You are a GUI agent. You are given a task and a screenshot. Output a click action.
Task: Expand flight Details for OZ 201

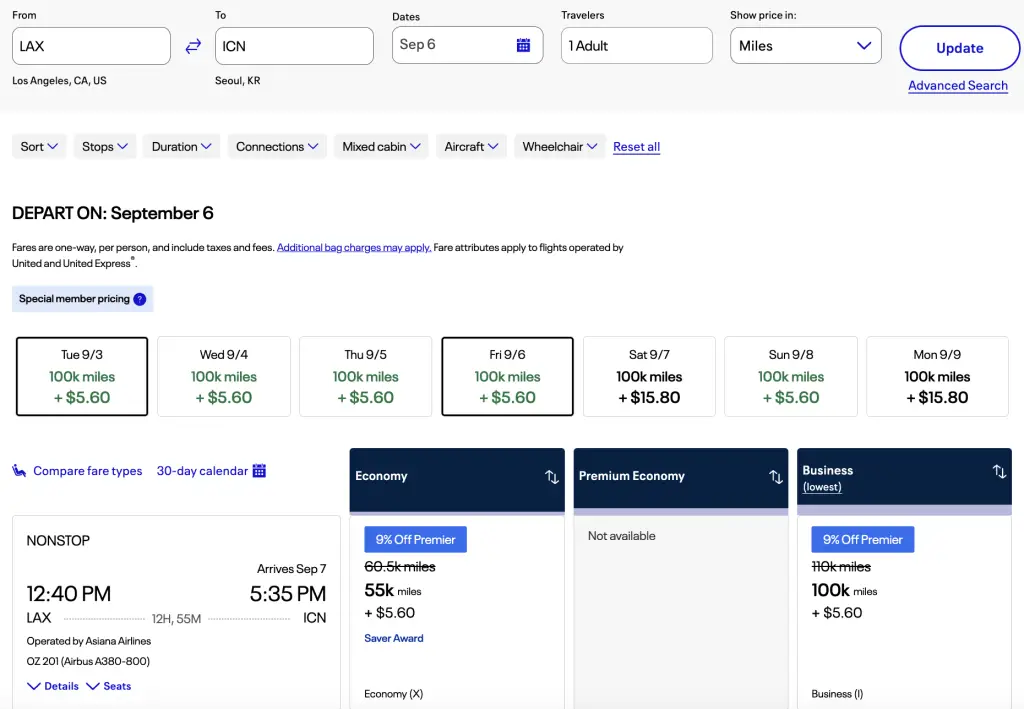53,686
